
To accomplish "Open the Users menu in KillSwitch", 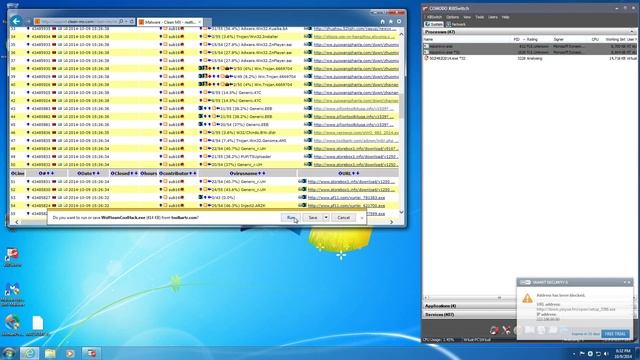I will point(493,17).
